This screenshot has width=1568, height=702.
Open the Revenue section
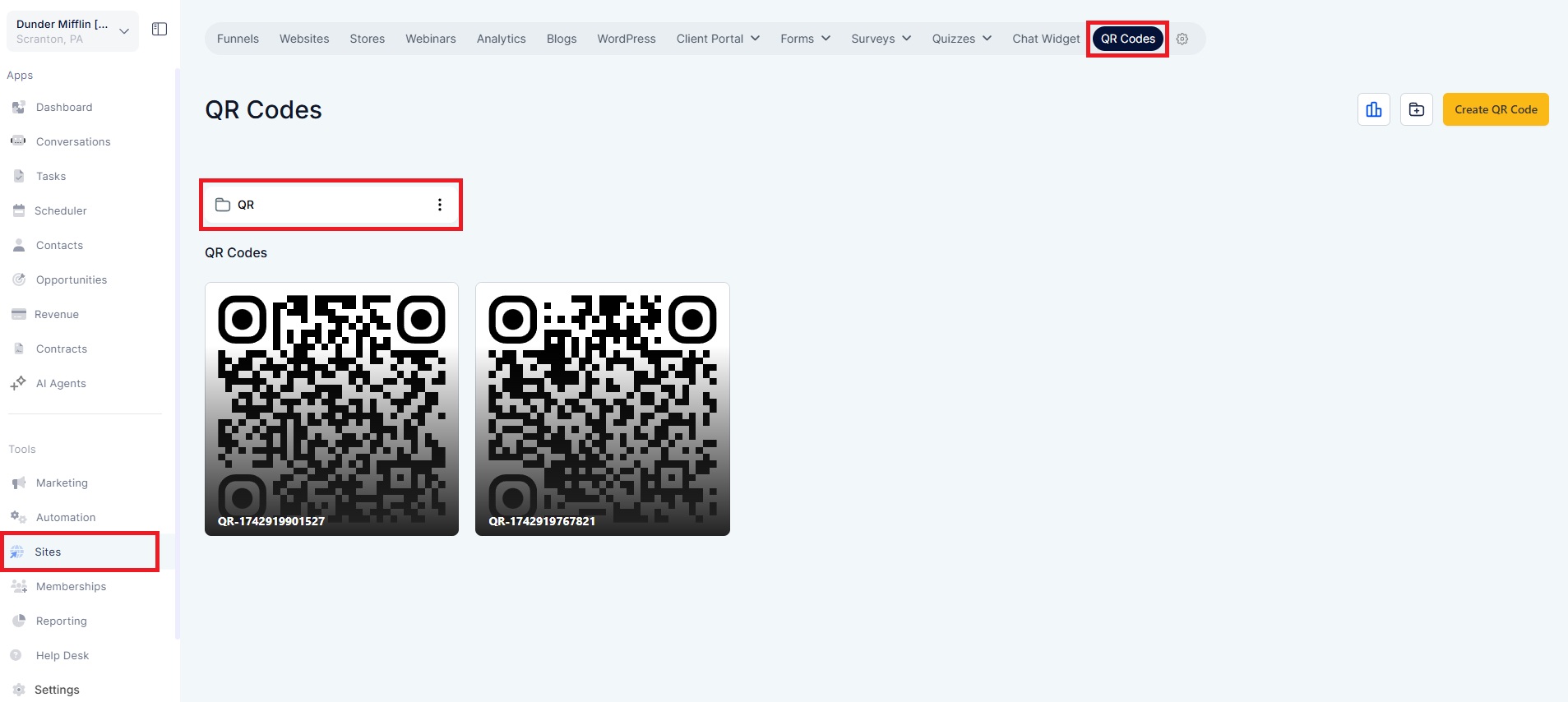tap(56, 314)
